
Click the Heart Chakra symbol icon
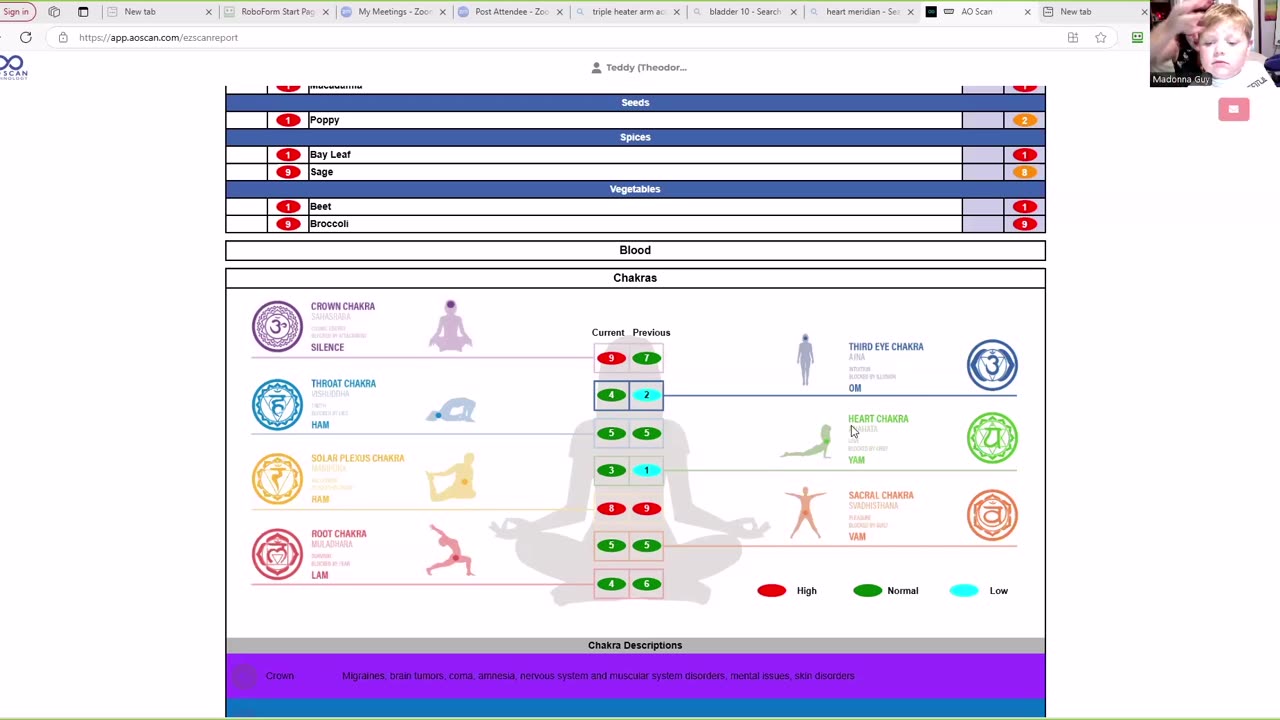992,438
